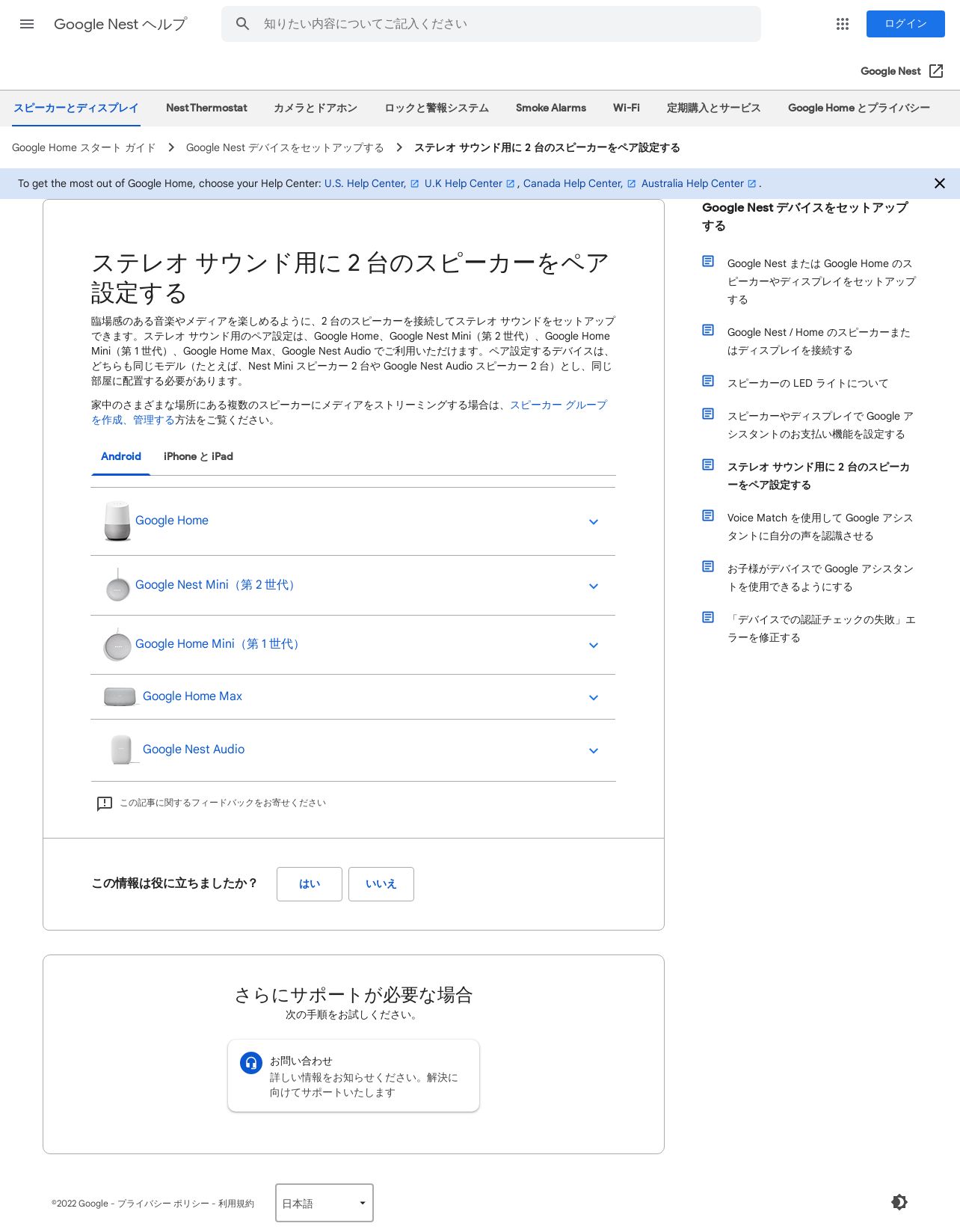Viewport: 960px width, 1232px height.
Task: Expand Google Home Mini（第 1 世代）section
Action: click(353, 645)
